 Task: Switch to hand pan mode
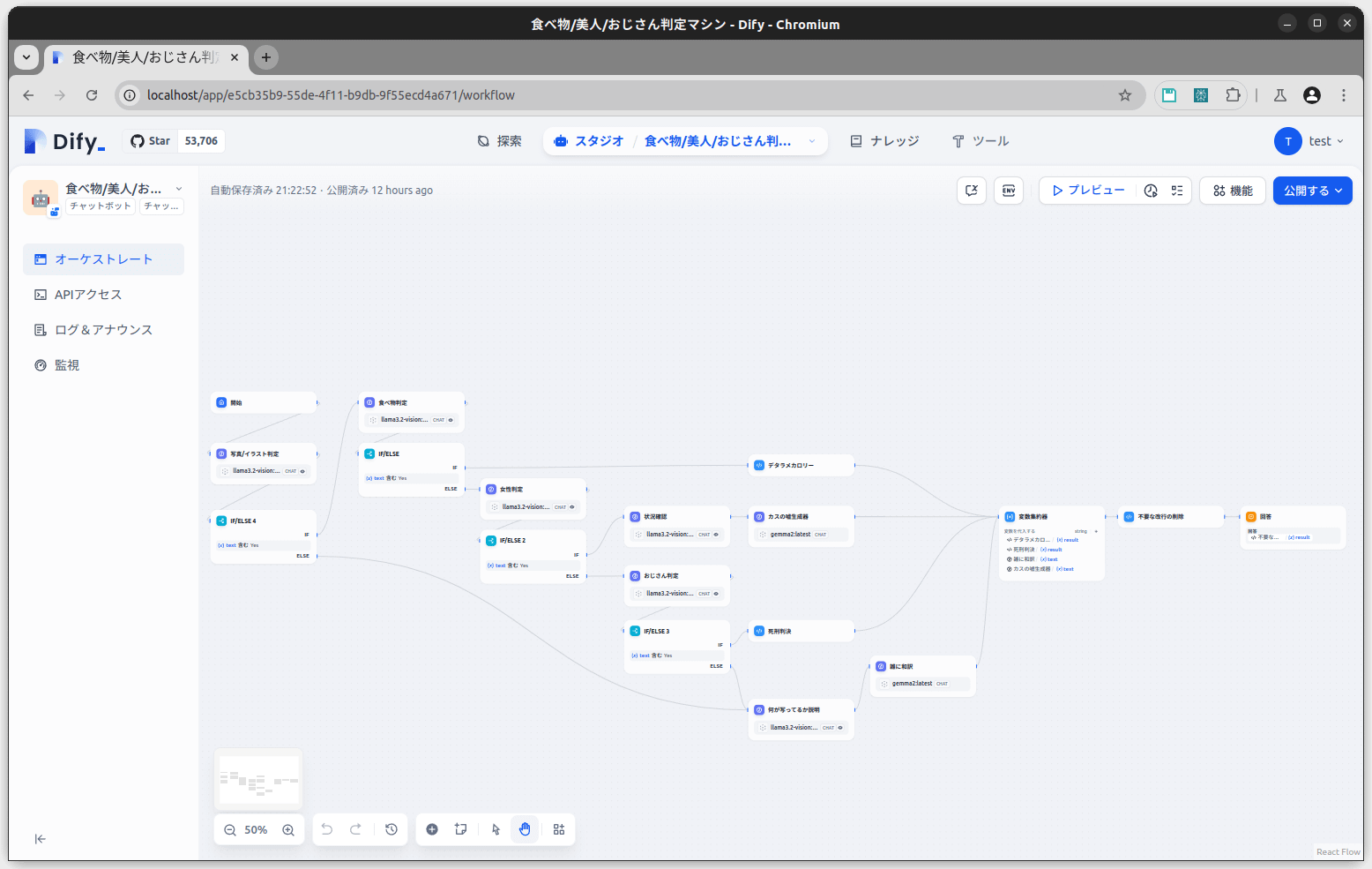coord(525,829)
